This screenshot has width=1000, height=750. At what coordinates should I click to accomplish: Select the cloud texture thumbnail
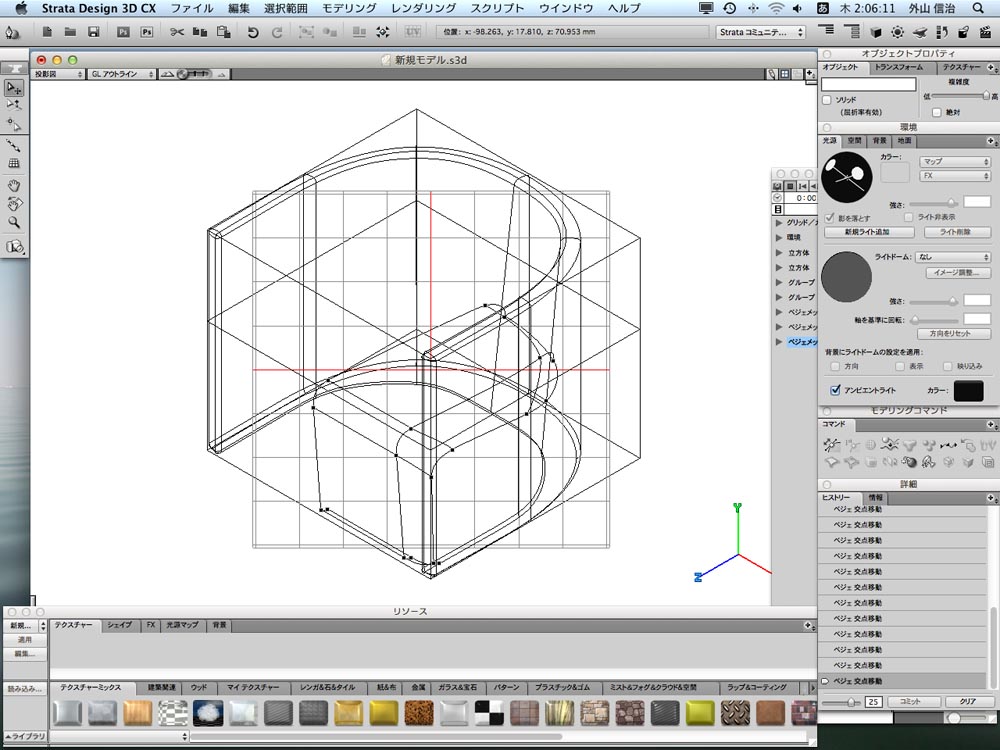pos(208,713)
